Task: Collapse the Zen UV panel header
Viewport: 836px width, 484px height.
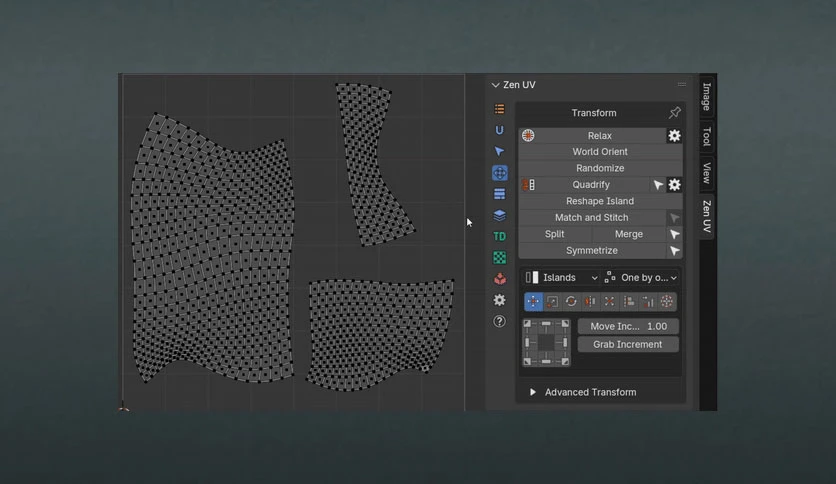Action: [x=513, y=85]
